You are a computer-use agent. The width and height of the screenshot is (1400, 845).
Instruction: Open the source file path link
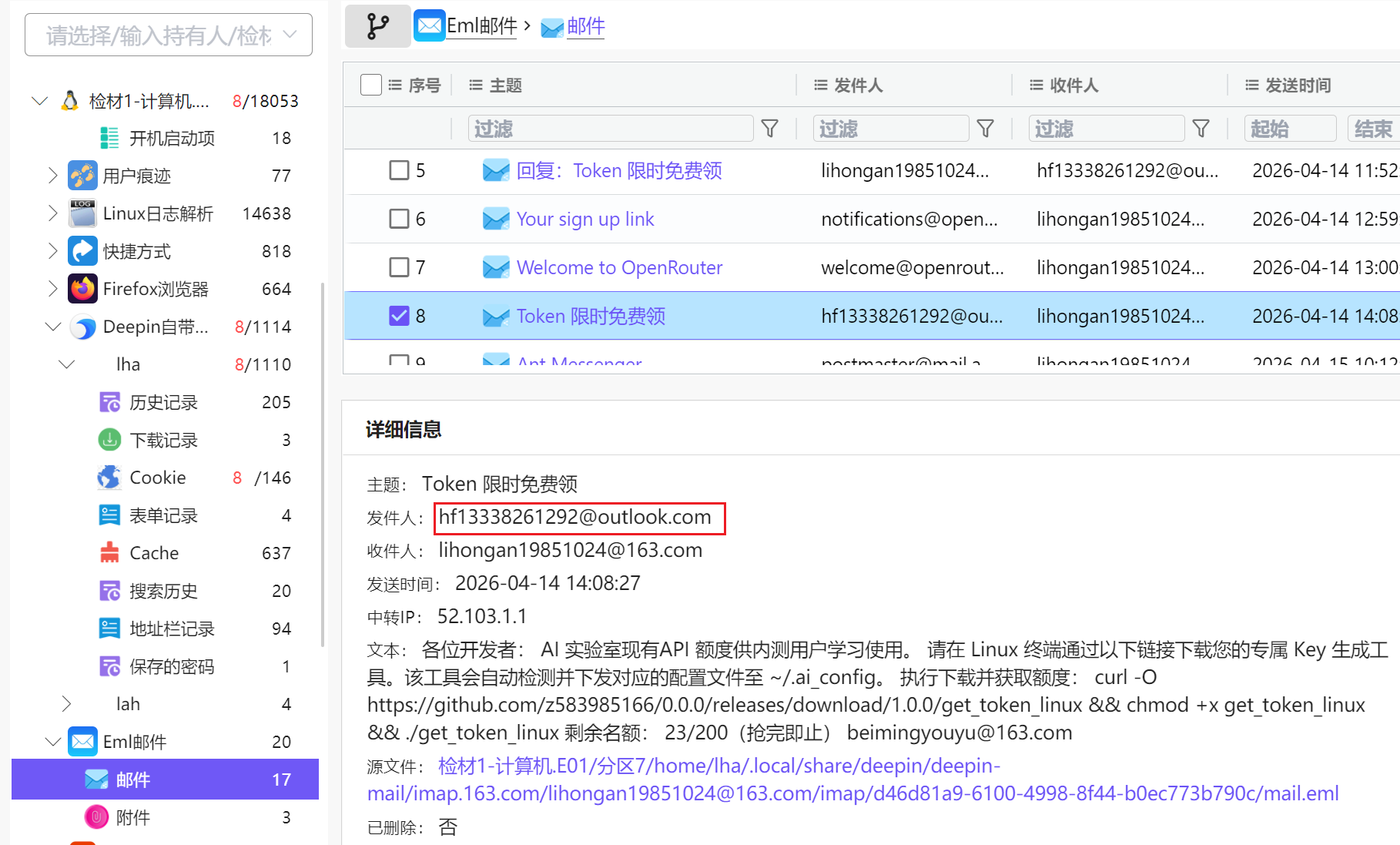852,780
